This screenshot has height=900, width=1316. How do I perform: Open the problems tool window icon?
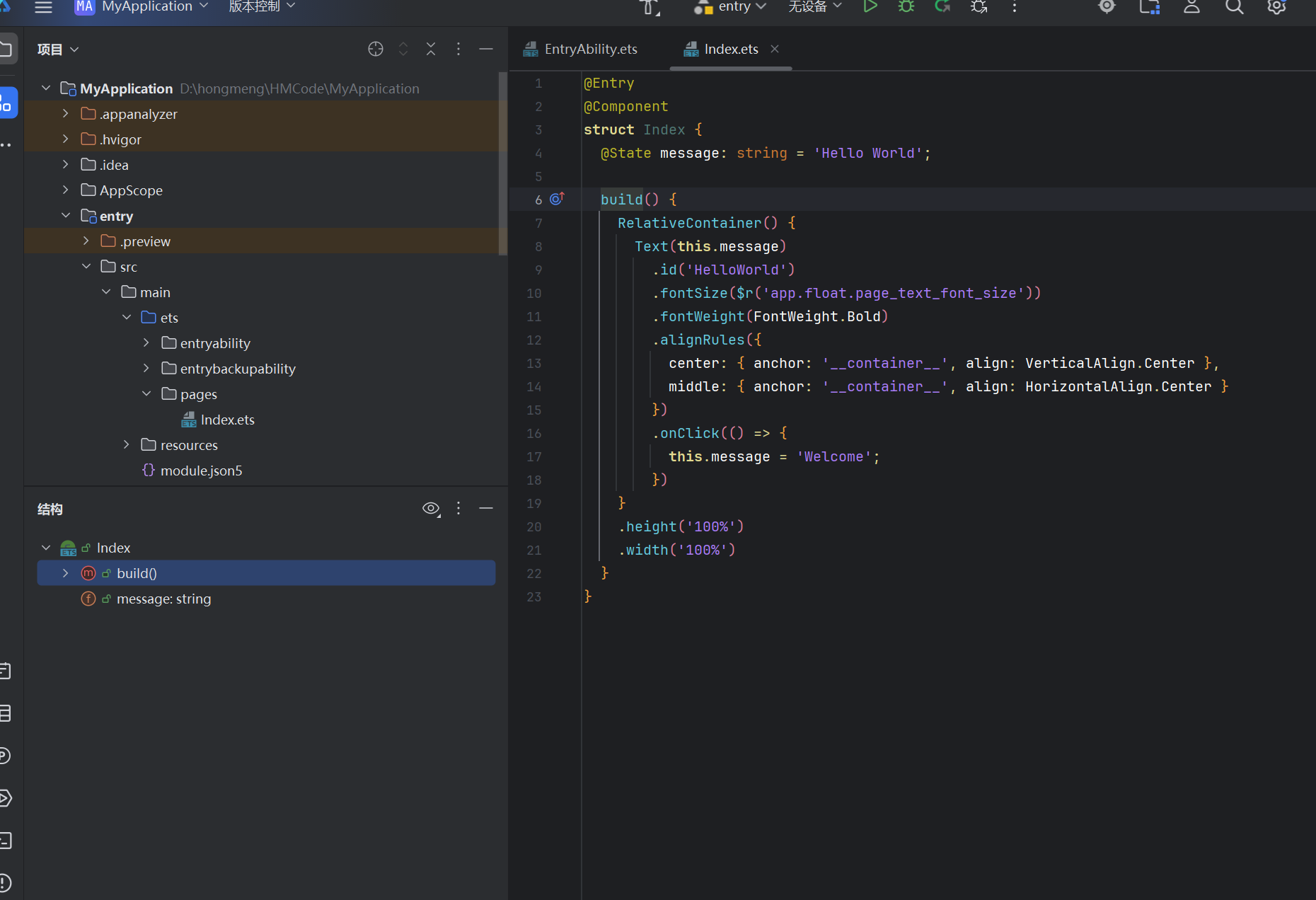4,882
